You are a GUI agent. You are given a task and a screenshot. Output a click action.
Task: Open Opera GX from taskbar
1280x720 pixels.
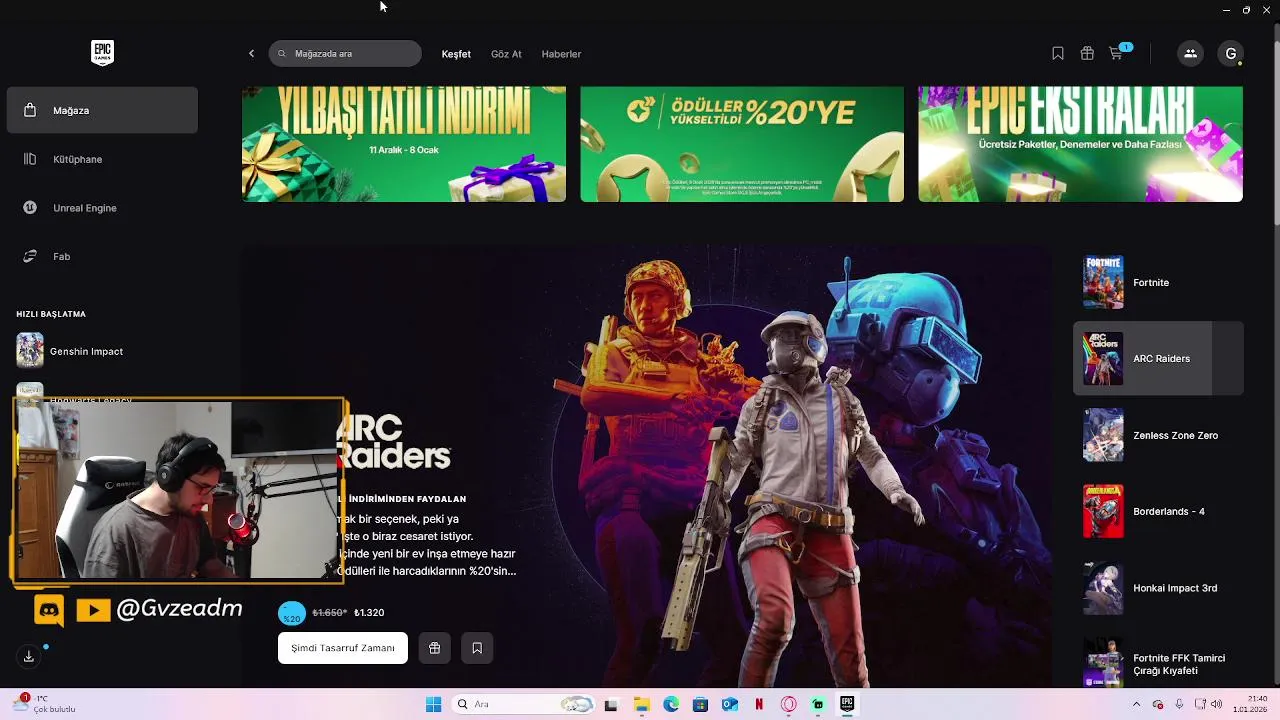pyautogui.click(x=789, y=704)
